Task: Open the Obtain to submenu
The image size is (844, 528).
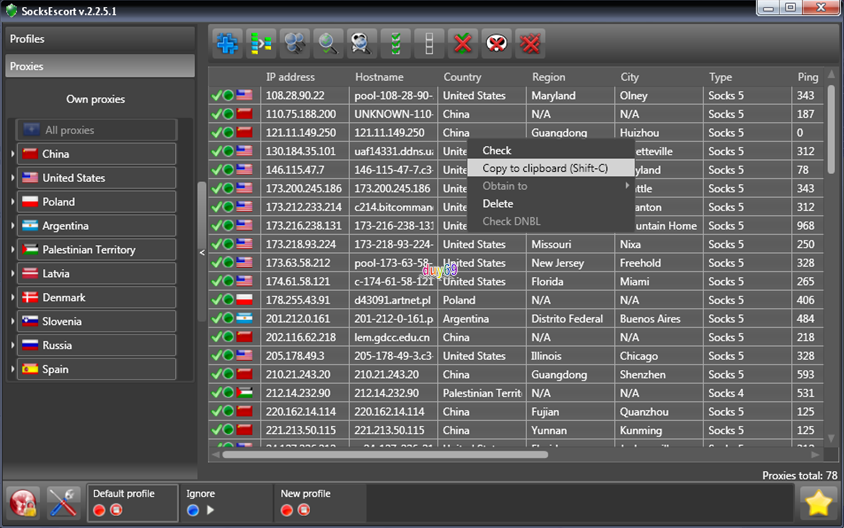Action: 551,186
